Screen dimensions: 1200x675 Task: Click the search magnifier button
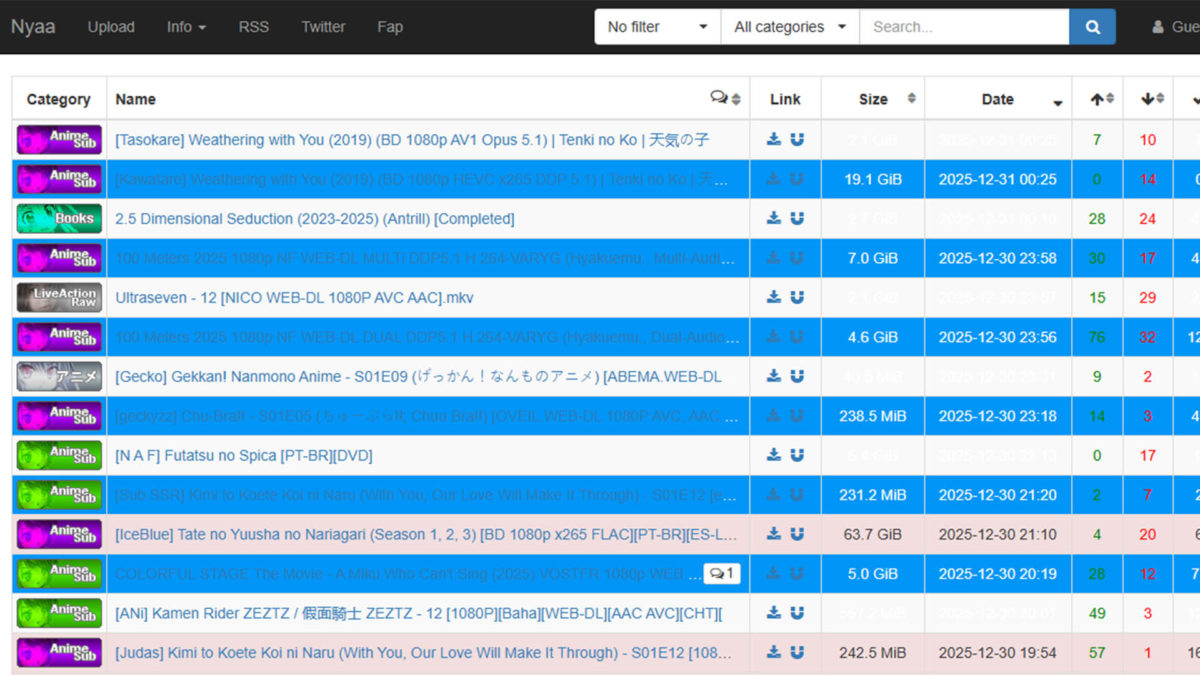coord(1092,27)
